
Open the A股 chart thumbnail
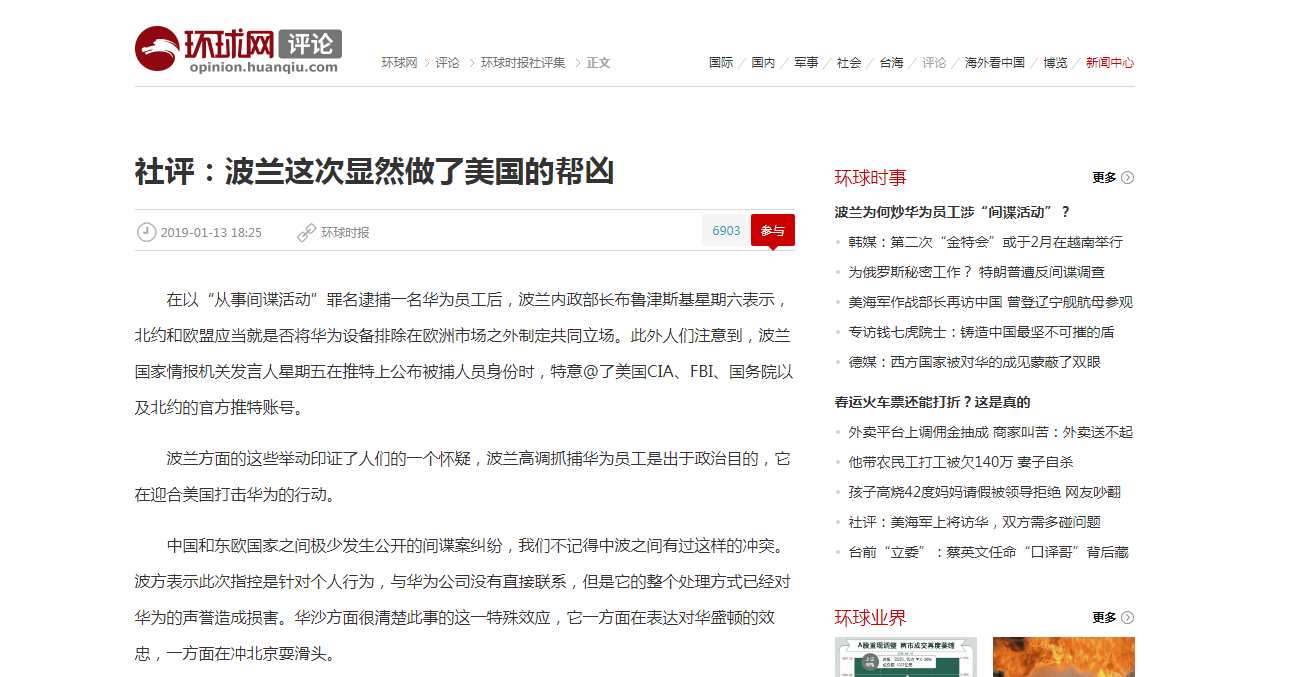[x=905, y=657]
